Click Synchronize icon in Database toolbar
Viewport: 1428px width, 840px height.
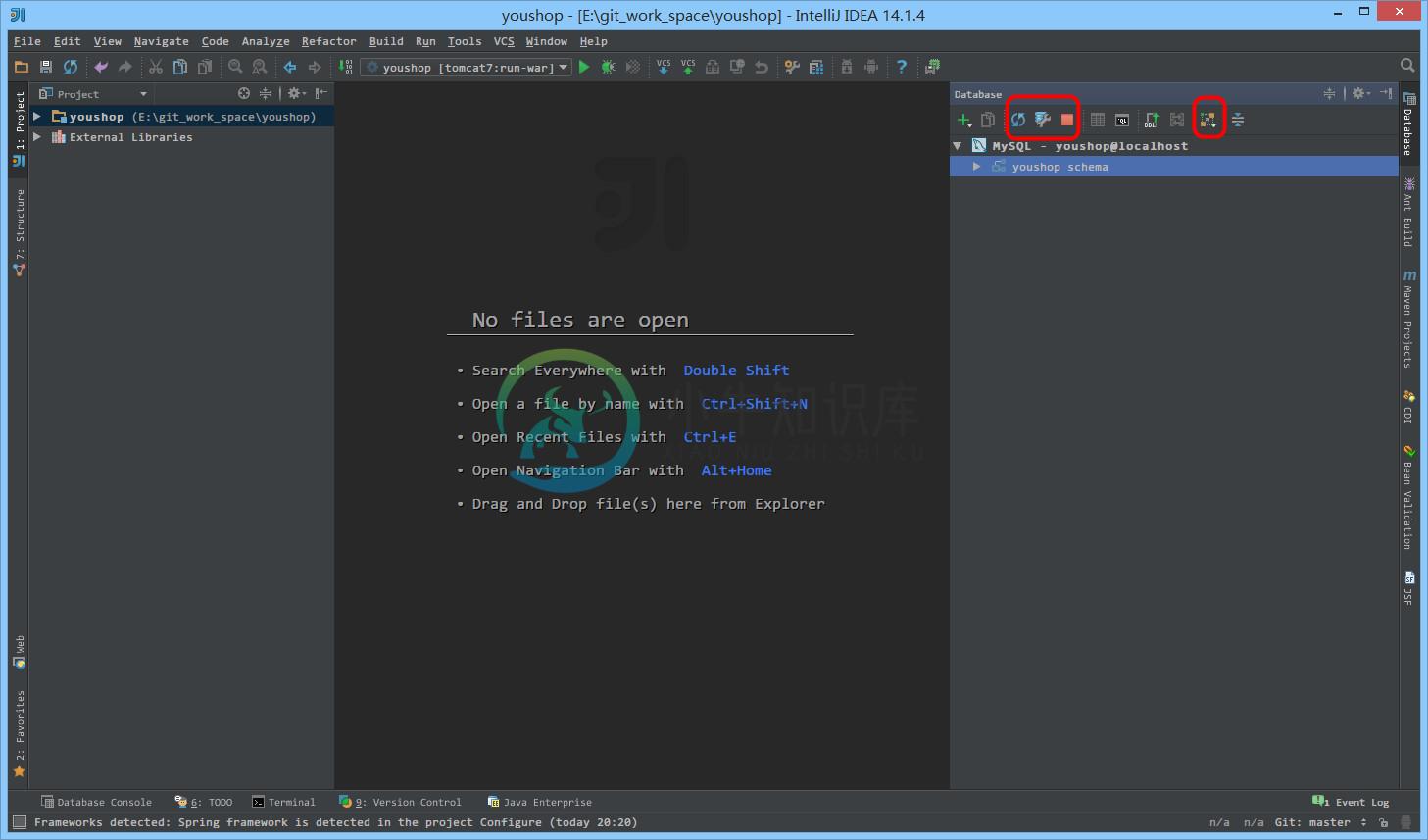click(x=1018, y=120)
